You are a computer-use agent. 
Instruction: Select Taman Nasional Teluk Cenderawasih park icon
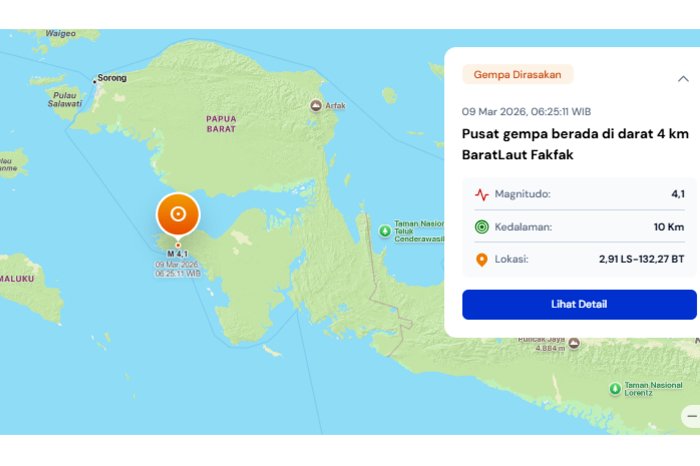385,231
